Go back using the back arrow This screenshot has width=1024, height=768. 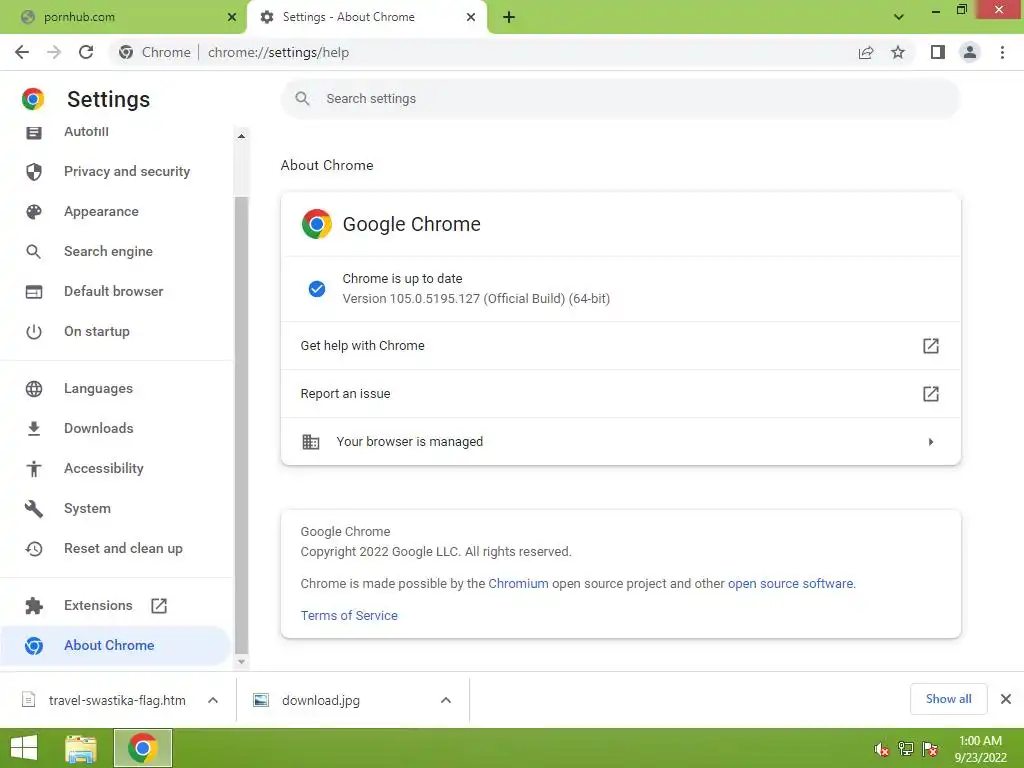22,52
